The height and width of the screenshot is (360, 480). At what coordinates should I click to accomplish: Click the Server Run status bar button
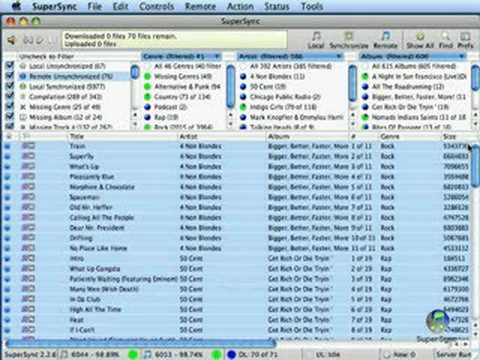(454, 354)
